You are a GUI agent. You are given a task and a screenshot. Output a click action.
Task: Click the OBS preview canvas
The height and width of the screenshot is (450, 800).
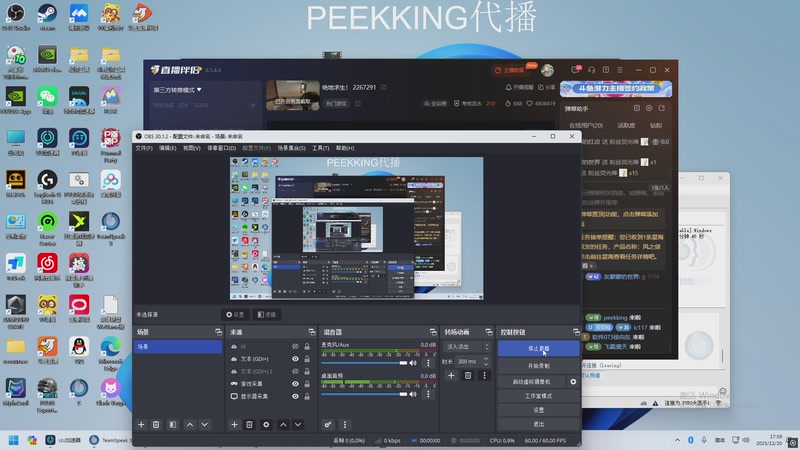click(x=356, y=228)
